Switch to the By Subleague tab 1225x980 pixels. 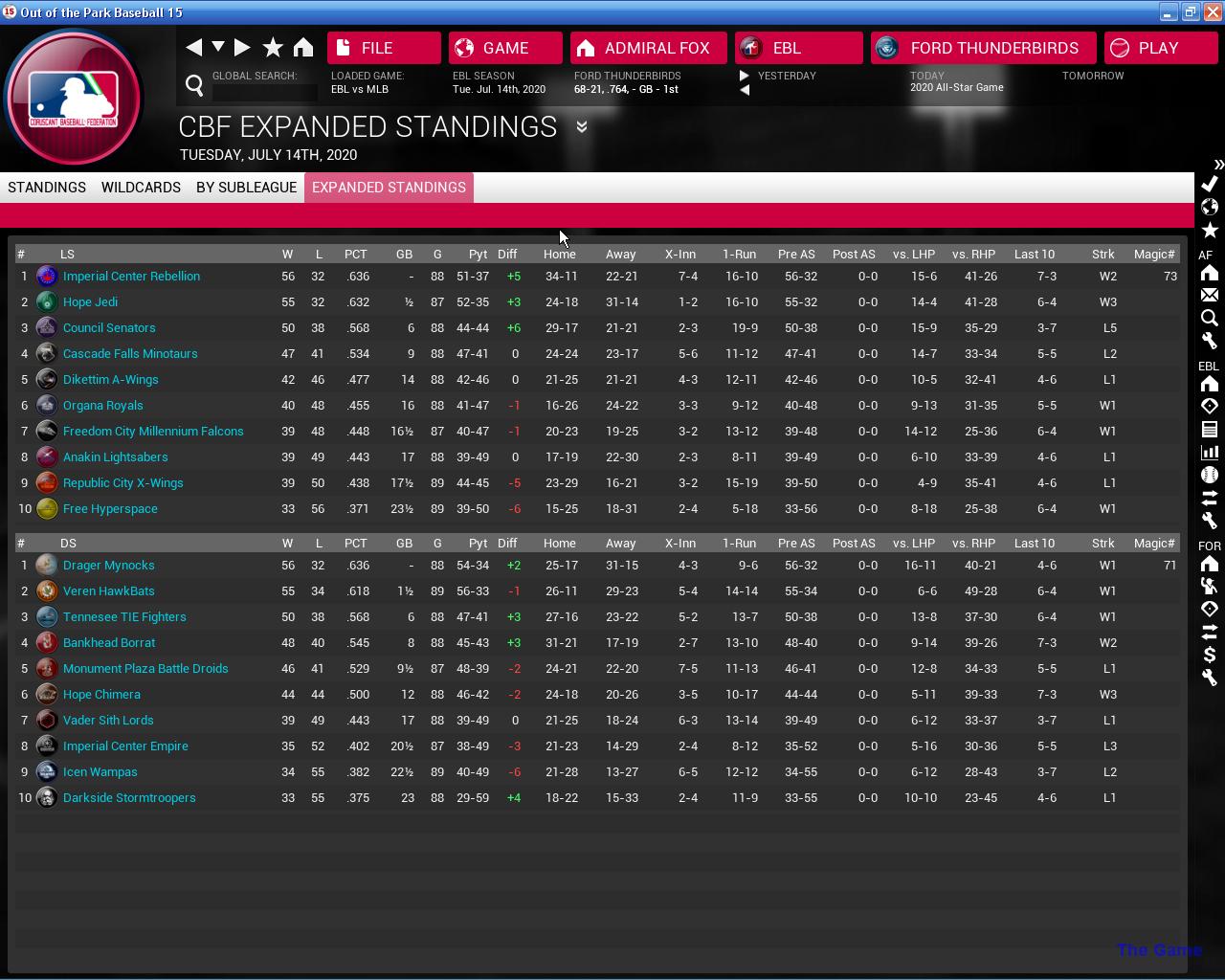[246, 188]
